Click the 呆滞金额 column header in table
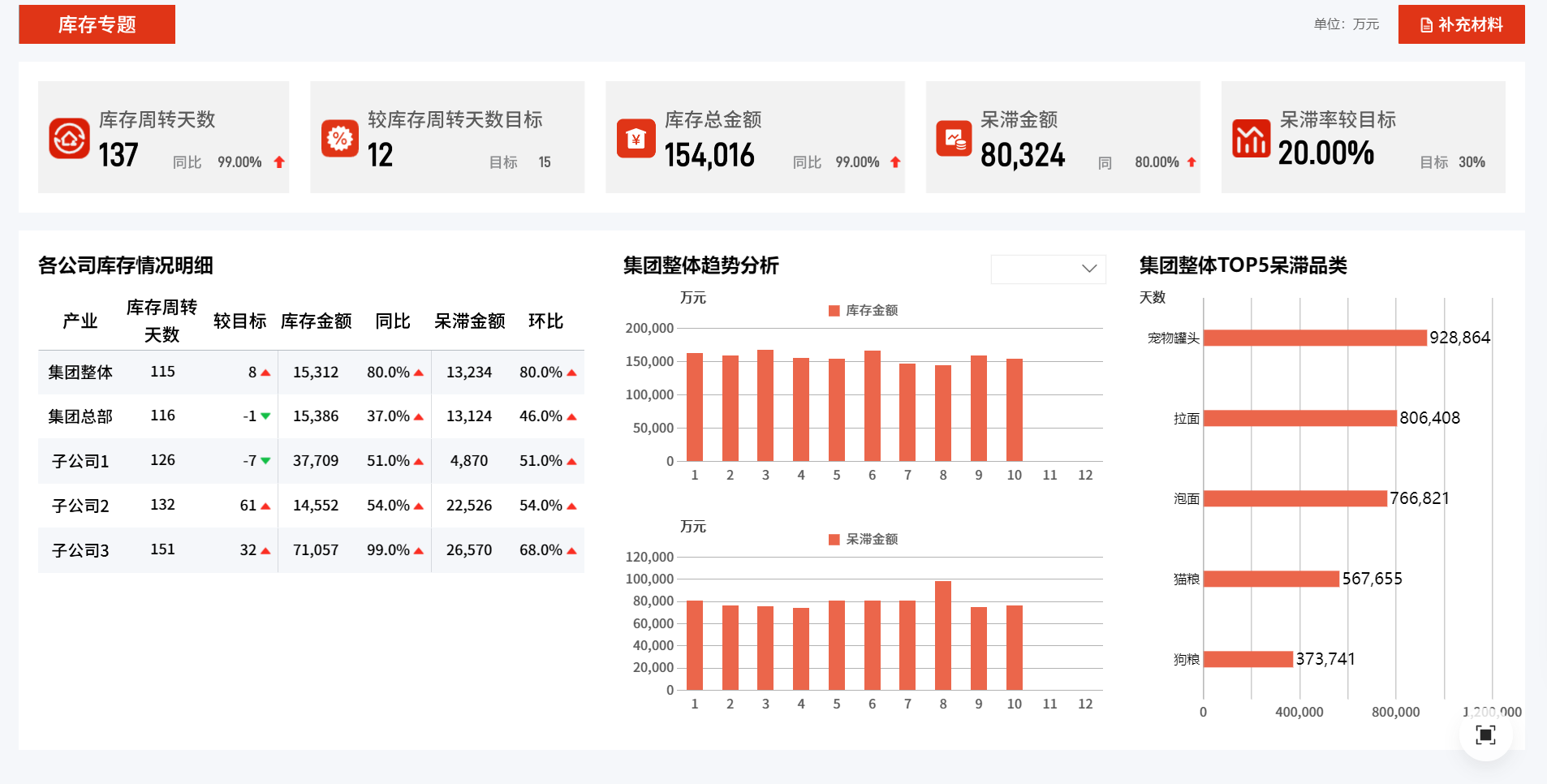 (x=469, y=321)
